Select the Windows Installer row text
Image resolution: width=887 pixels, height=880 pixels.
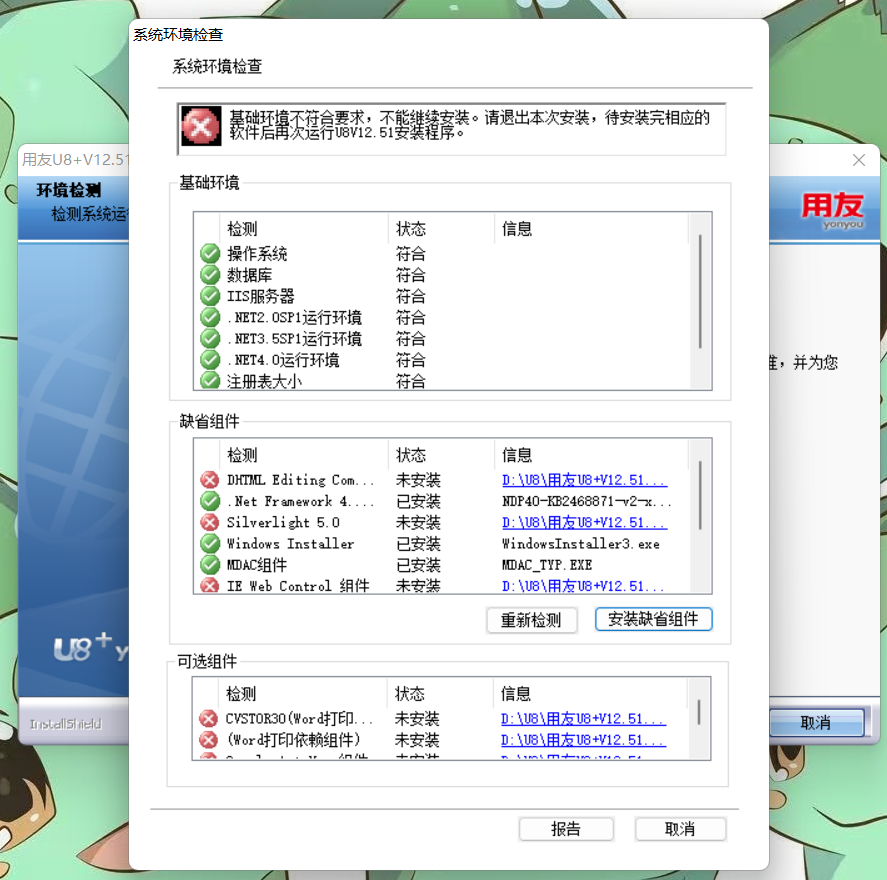[290, 544]
